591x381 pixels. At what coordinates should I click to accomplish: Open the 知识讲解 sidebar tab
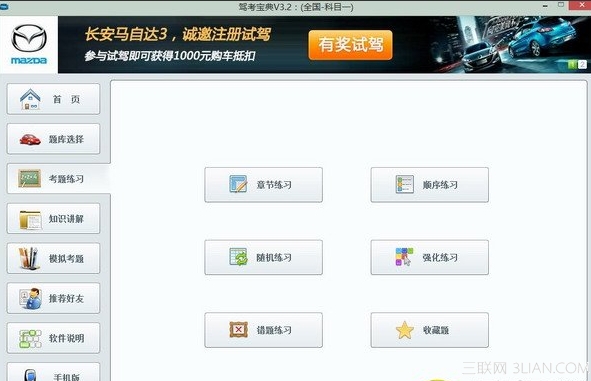(x=53, y=219)
